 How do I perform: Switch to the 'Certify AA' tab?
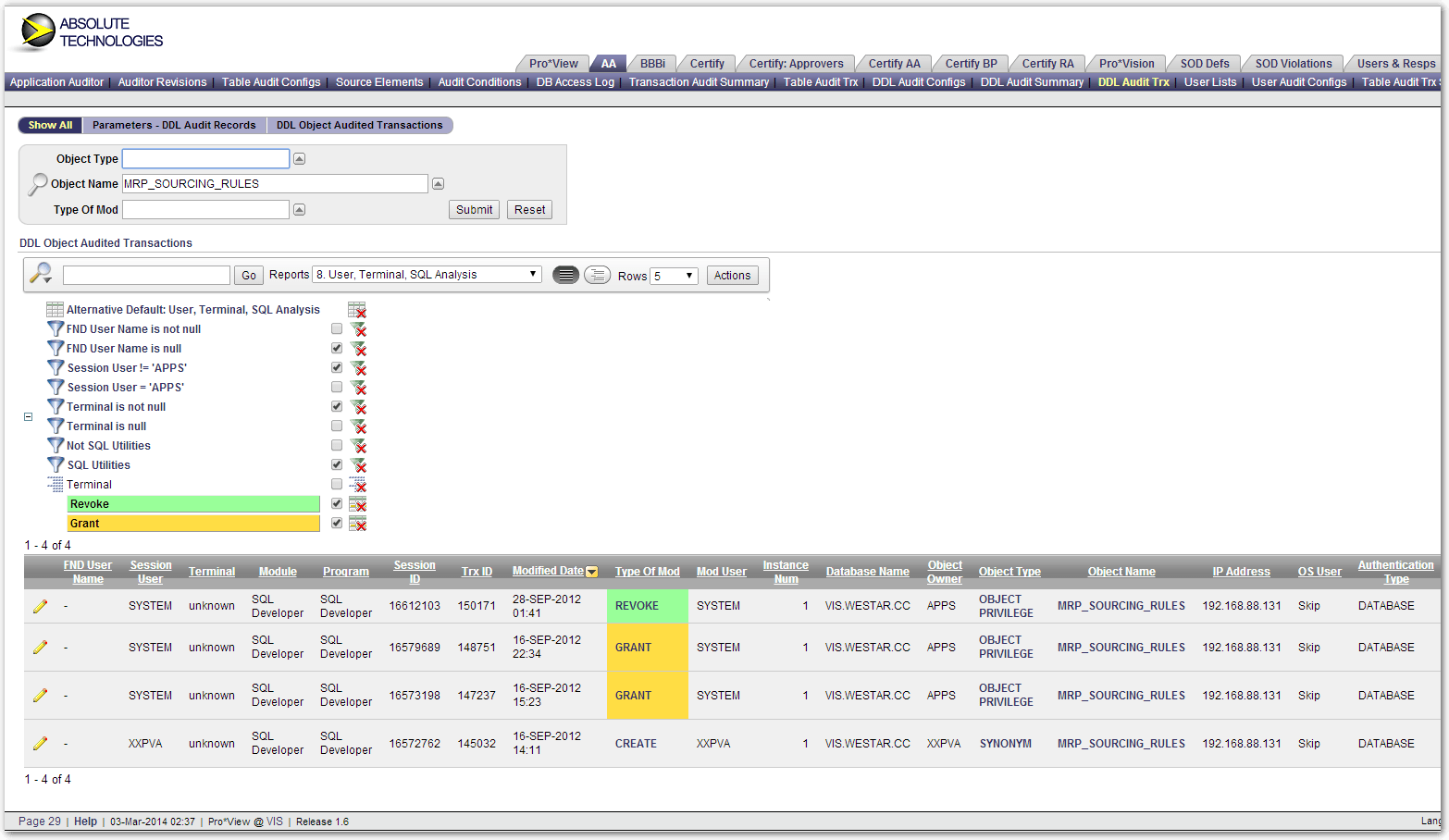coord(893,63)
